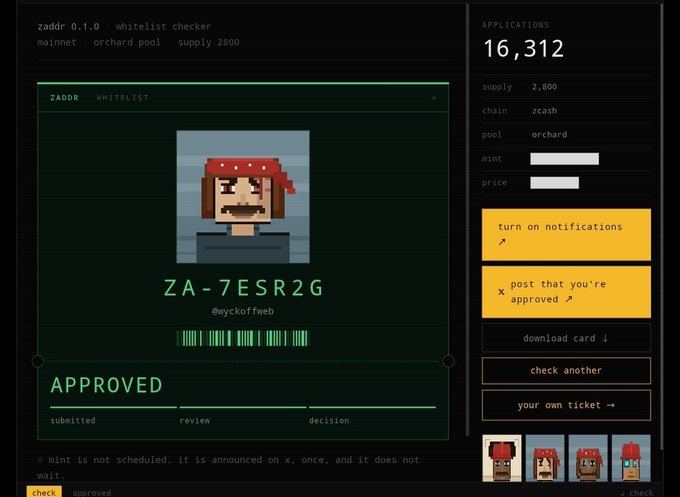Click the check label at bottom right
Viewport: 680px width, 497px height.
point(641,493)
